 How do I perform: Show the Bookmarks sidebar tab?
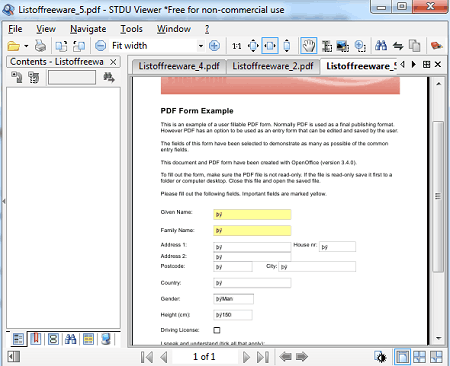pos(36,339)
